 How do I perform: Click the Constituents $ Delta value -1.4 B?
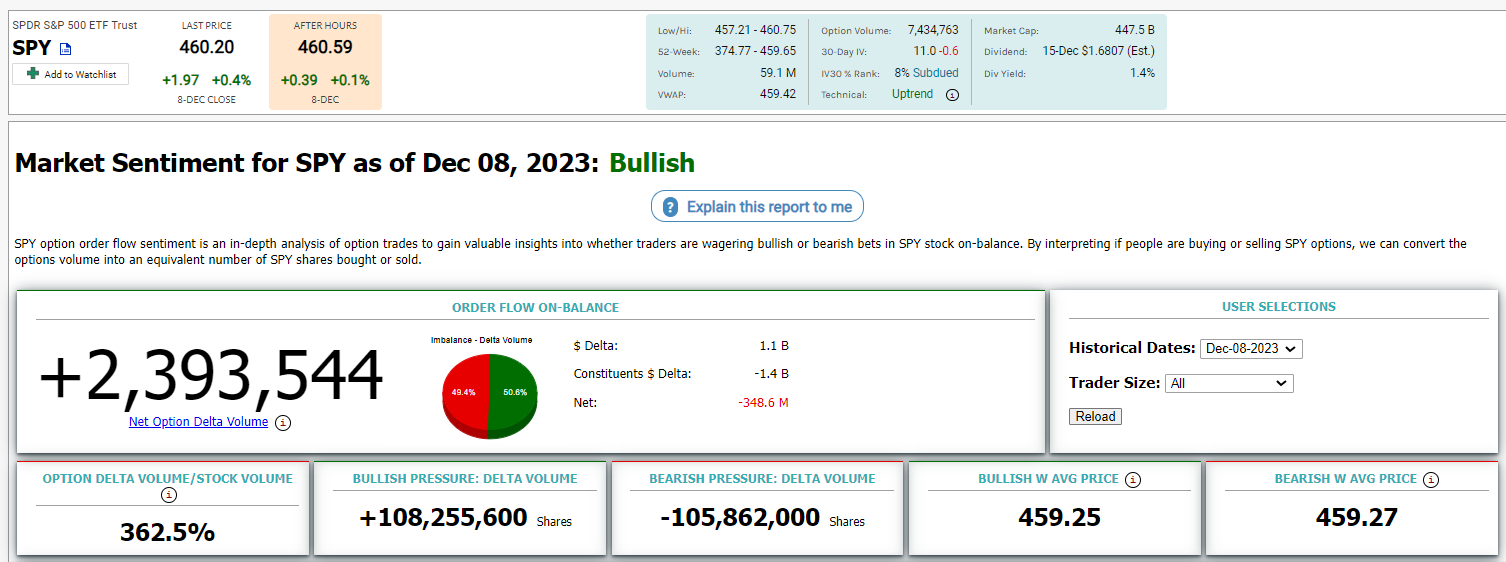tap(772, 374)
